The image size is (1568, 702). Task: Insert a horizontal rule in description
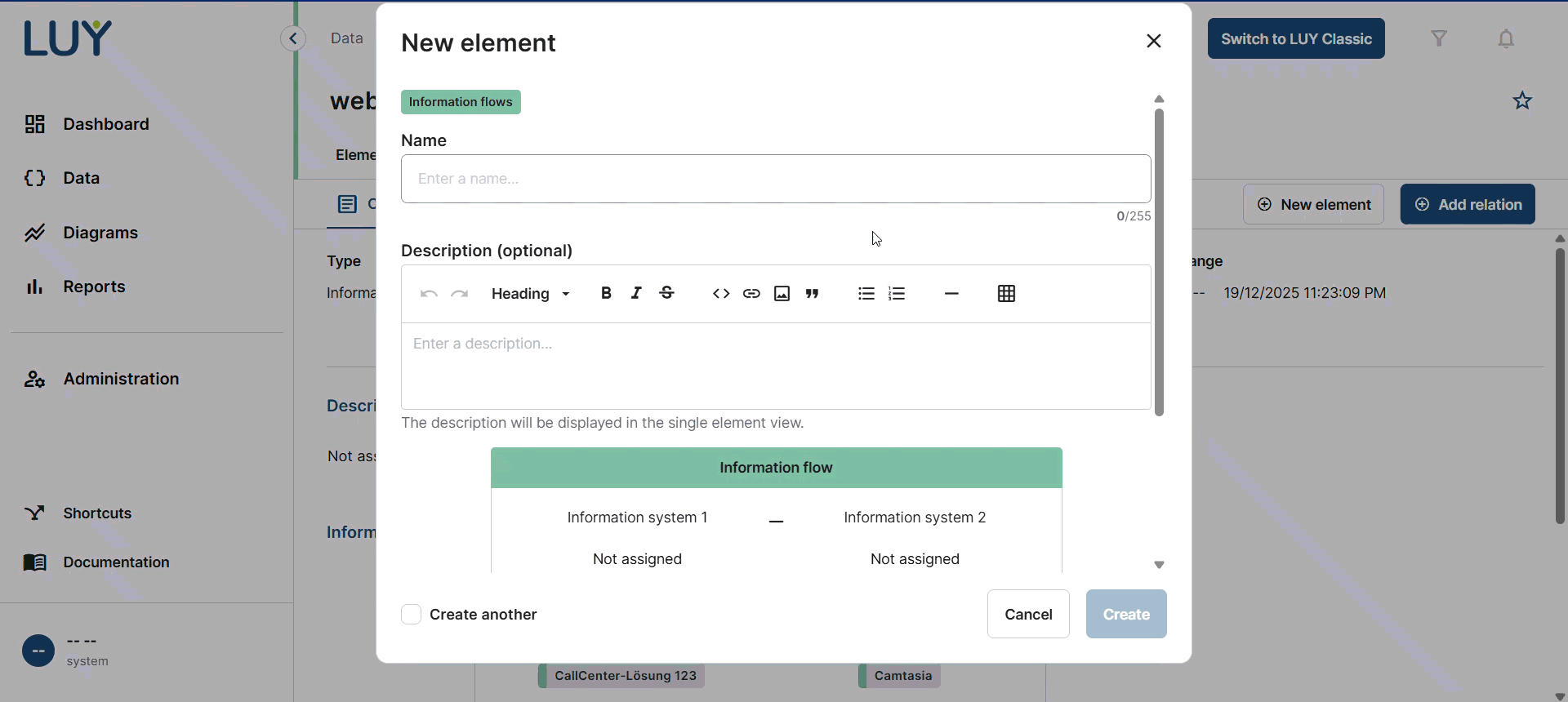click(x=951, y=294)
